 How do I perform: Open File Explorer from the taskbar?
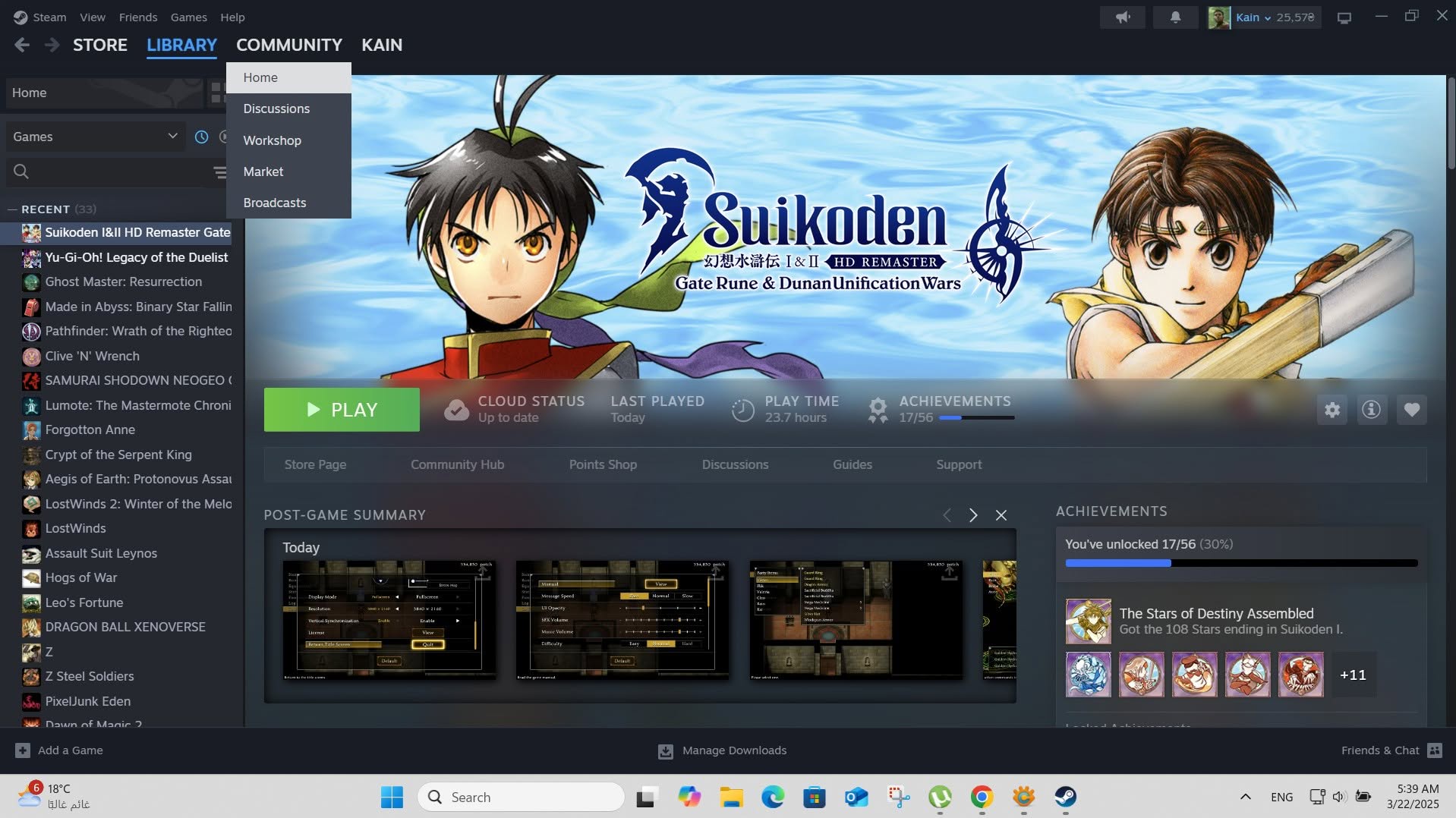click(x=731, y=797)
